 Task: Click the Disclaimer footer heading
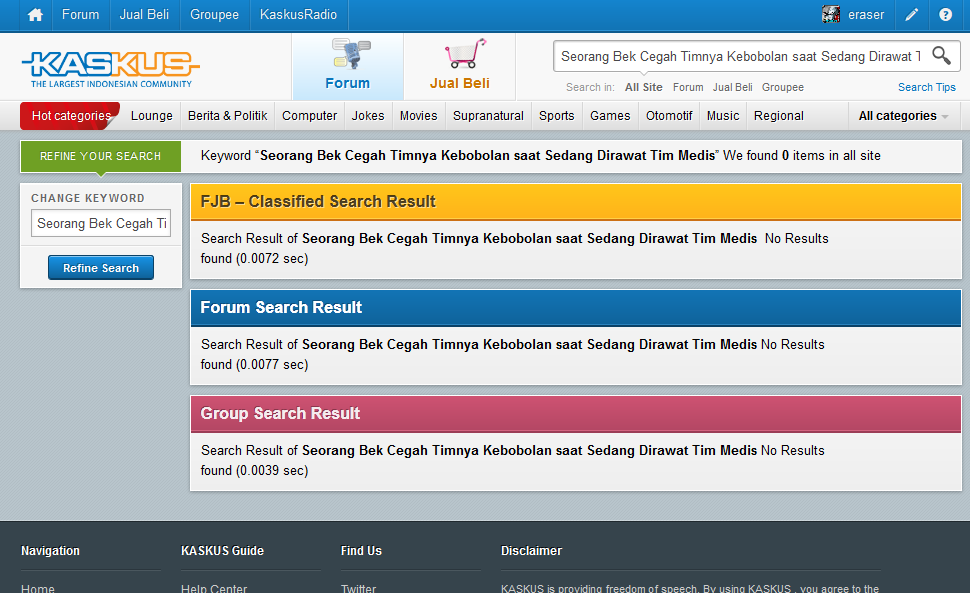531,550
